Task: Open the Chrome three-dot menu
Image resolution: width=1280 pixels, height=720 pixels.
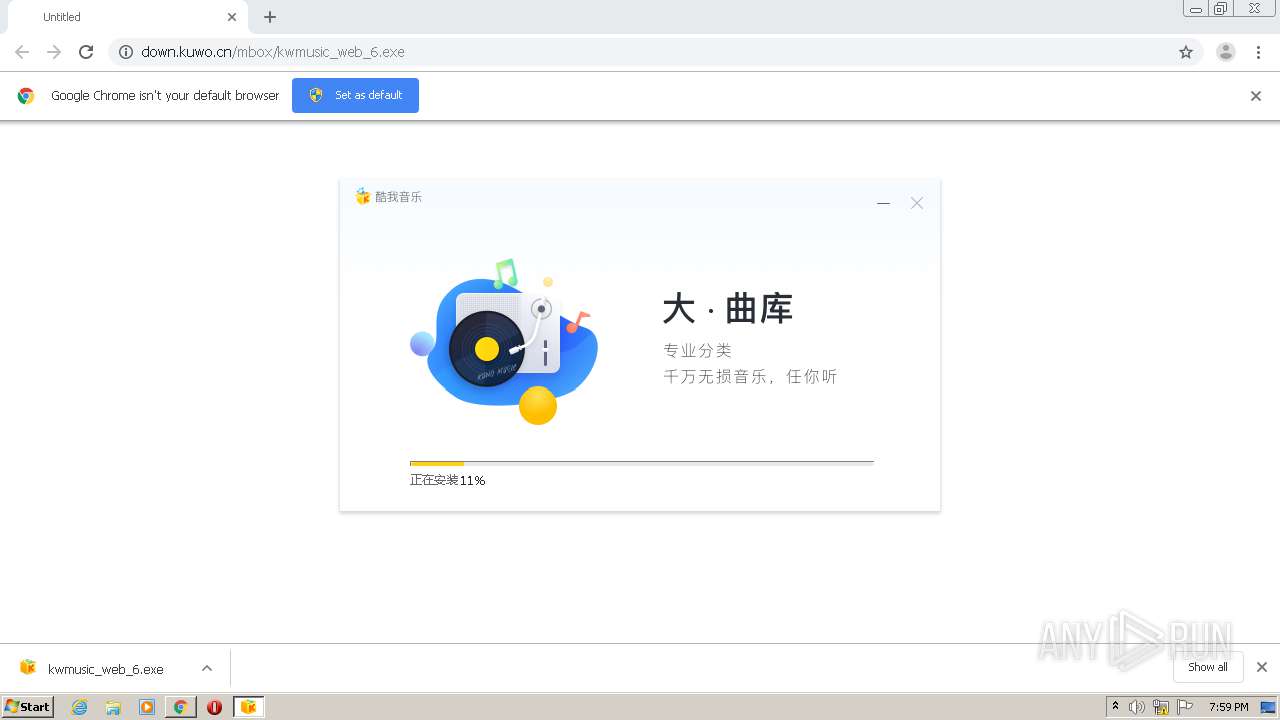Action: [x=1259, y=52]
